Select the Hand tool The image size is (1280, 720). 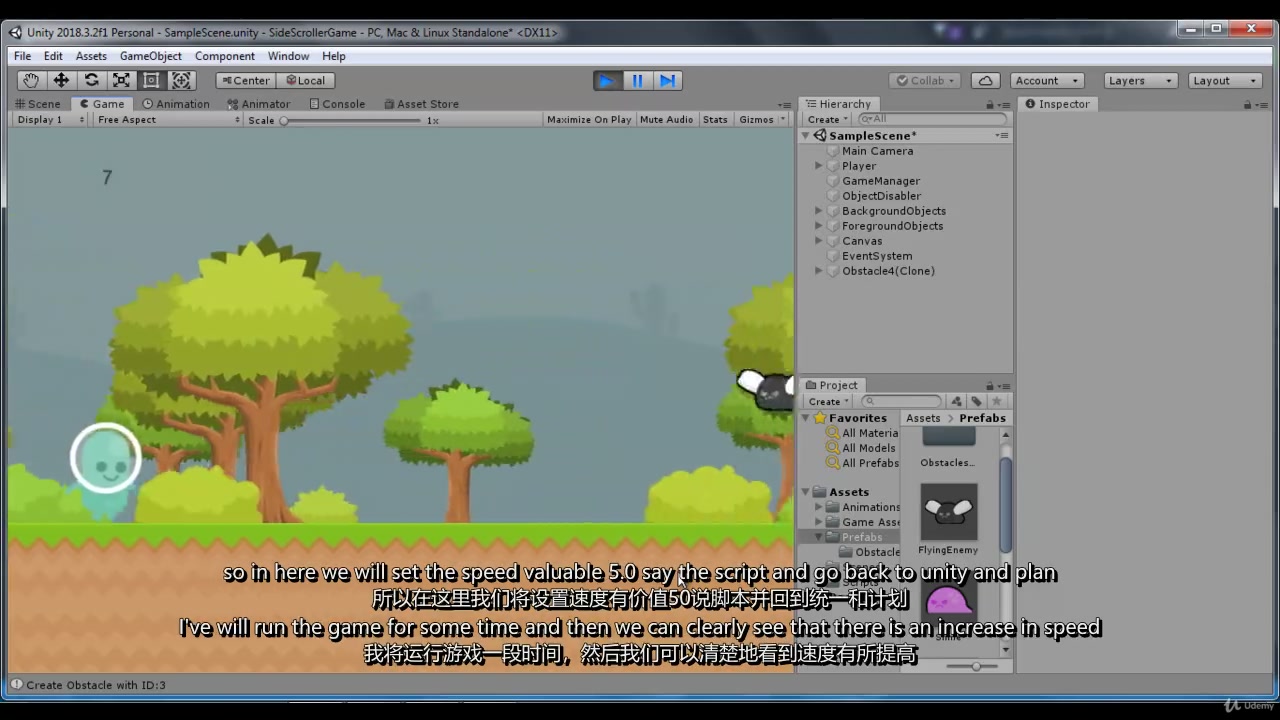coord(30,80)
